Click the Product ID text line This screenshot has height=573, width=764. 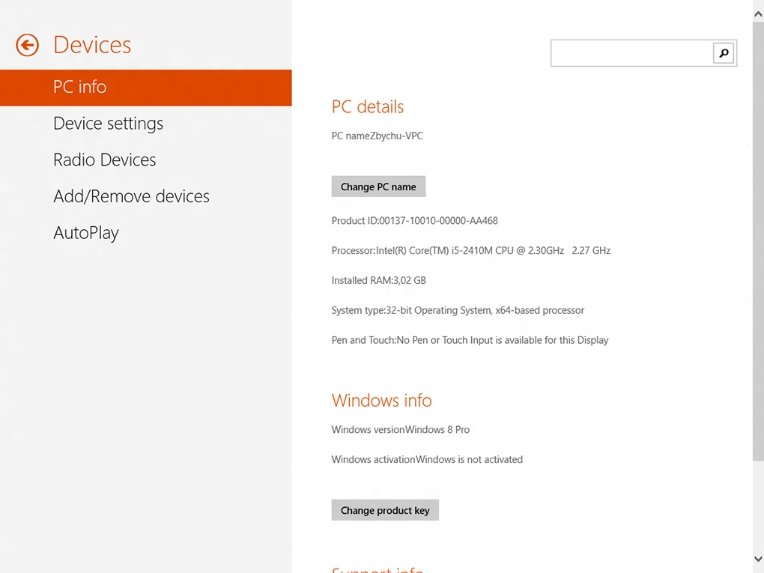click(x=415, y=221)
